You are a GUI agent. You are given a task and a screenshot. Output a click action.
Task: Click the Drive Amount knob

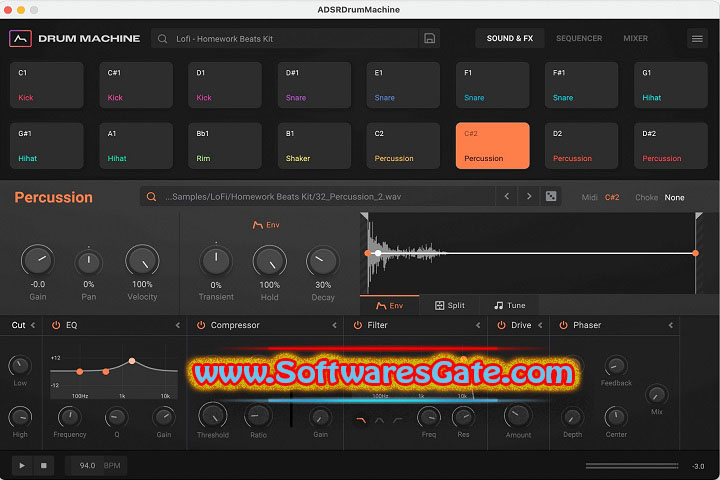[x=518, y=416]
